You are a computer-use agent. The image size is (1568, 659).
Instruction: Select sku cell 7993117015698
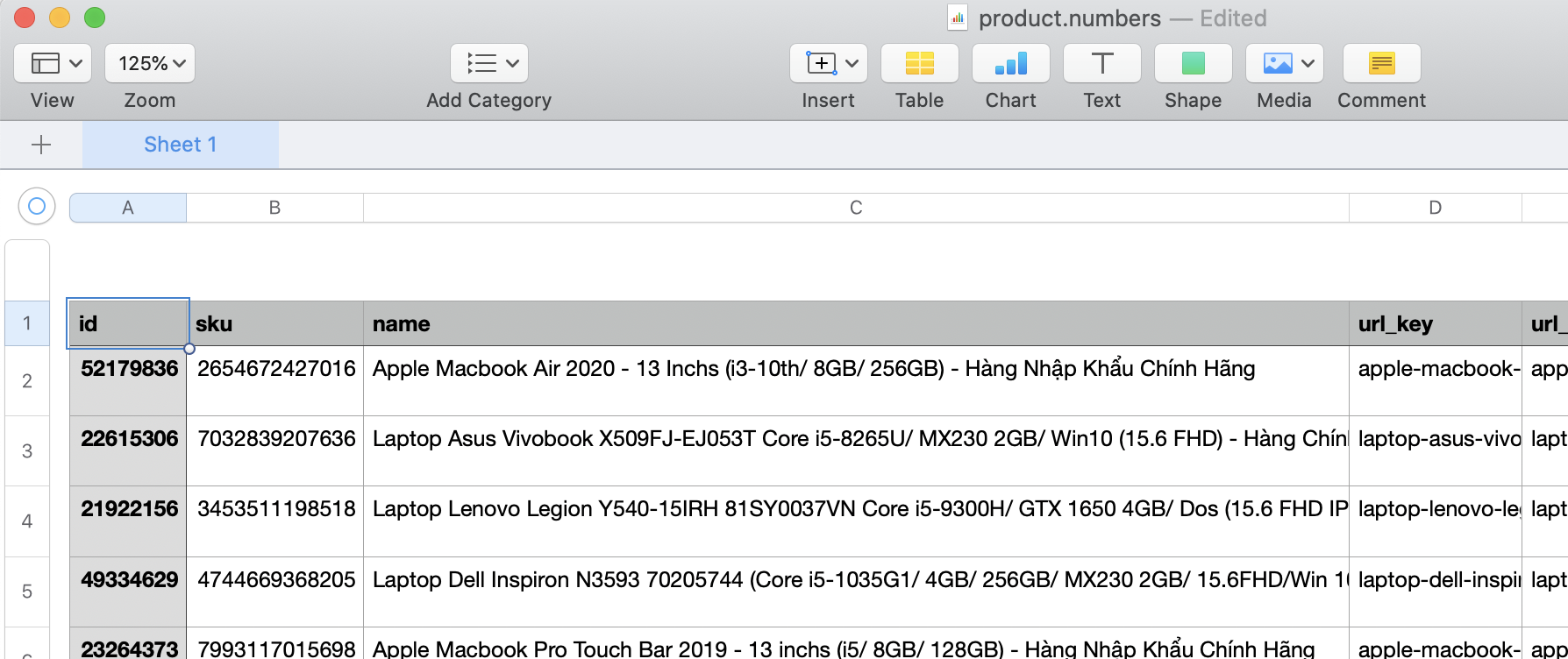275,643
